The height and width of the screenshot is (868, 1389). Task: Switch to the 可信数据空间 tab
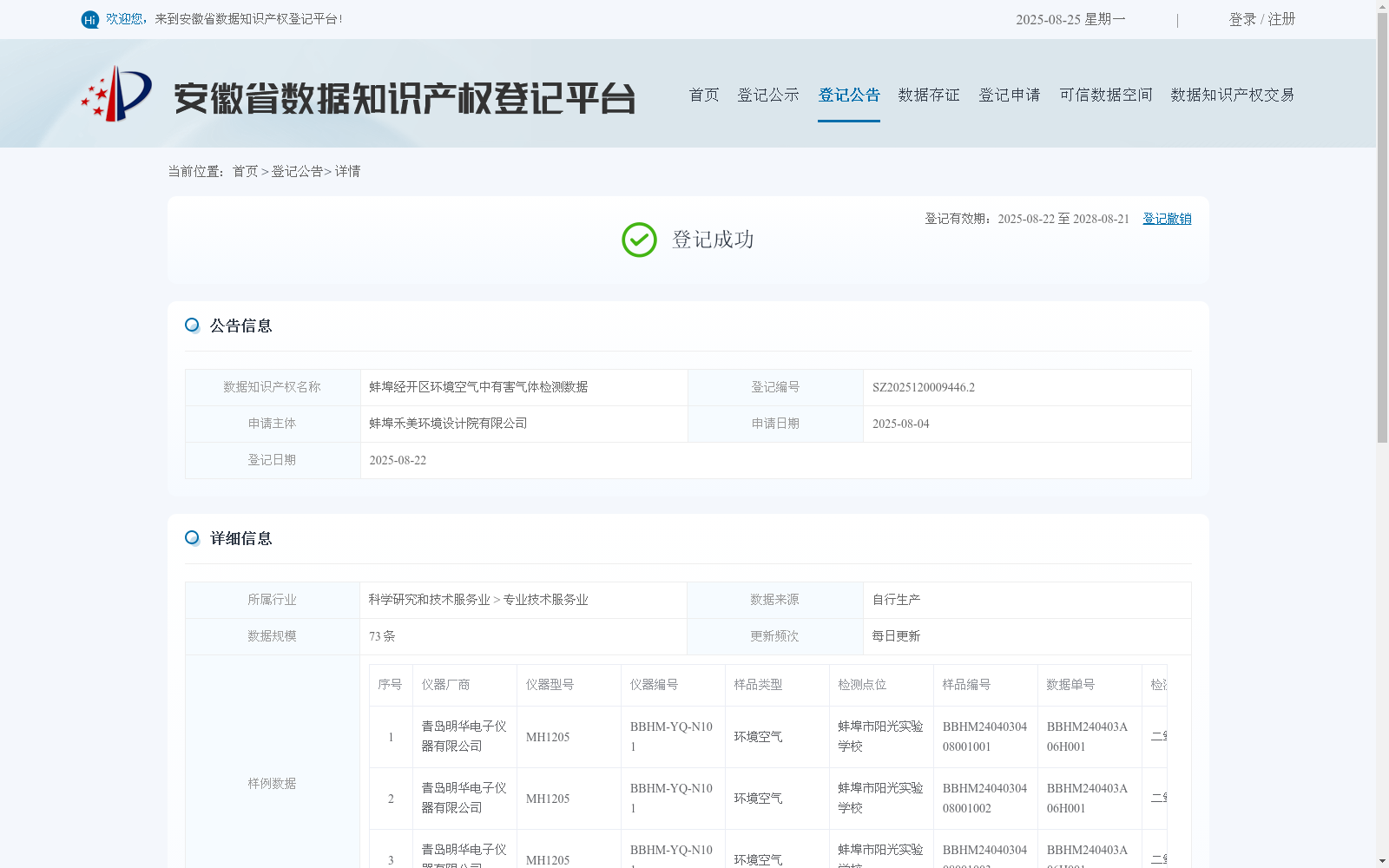(x=1106, y=95)
